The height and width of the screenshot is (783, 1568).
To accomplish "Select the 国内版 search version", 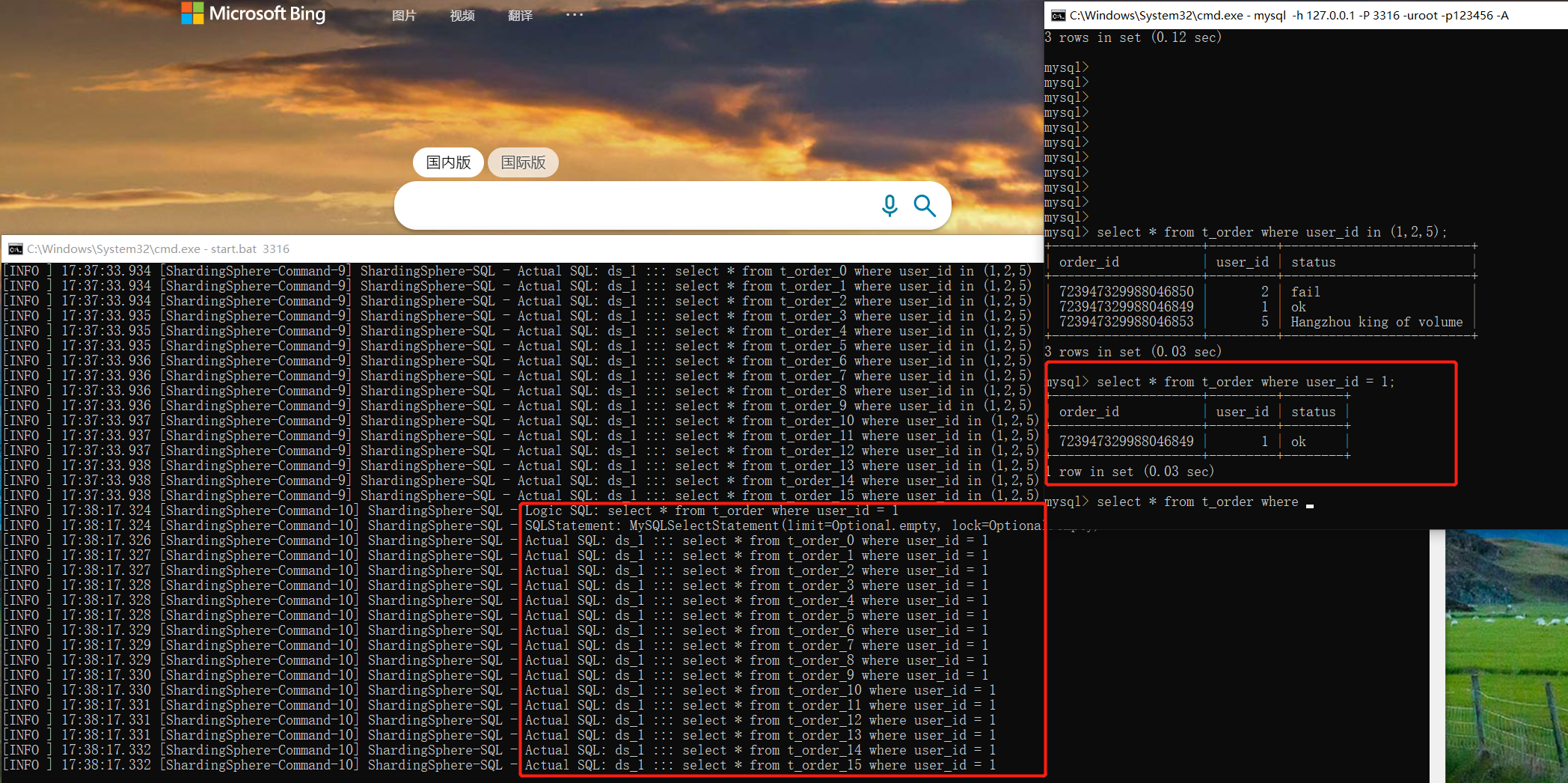I will pyautogui.click(x=447, y=162).
